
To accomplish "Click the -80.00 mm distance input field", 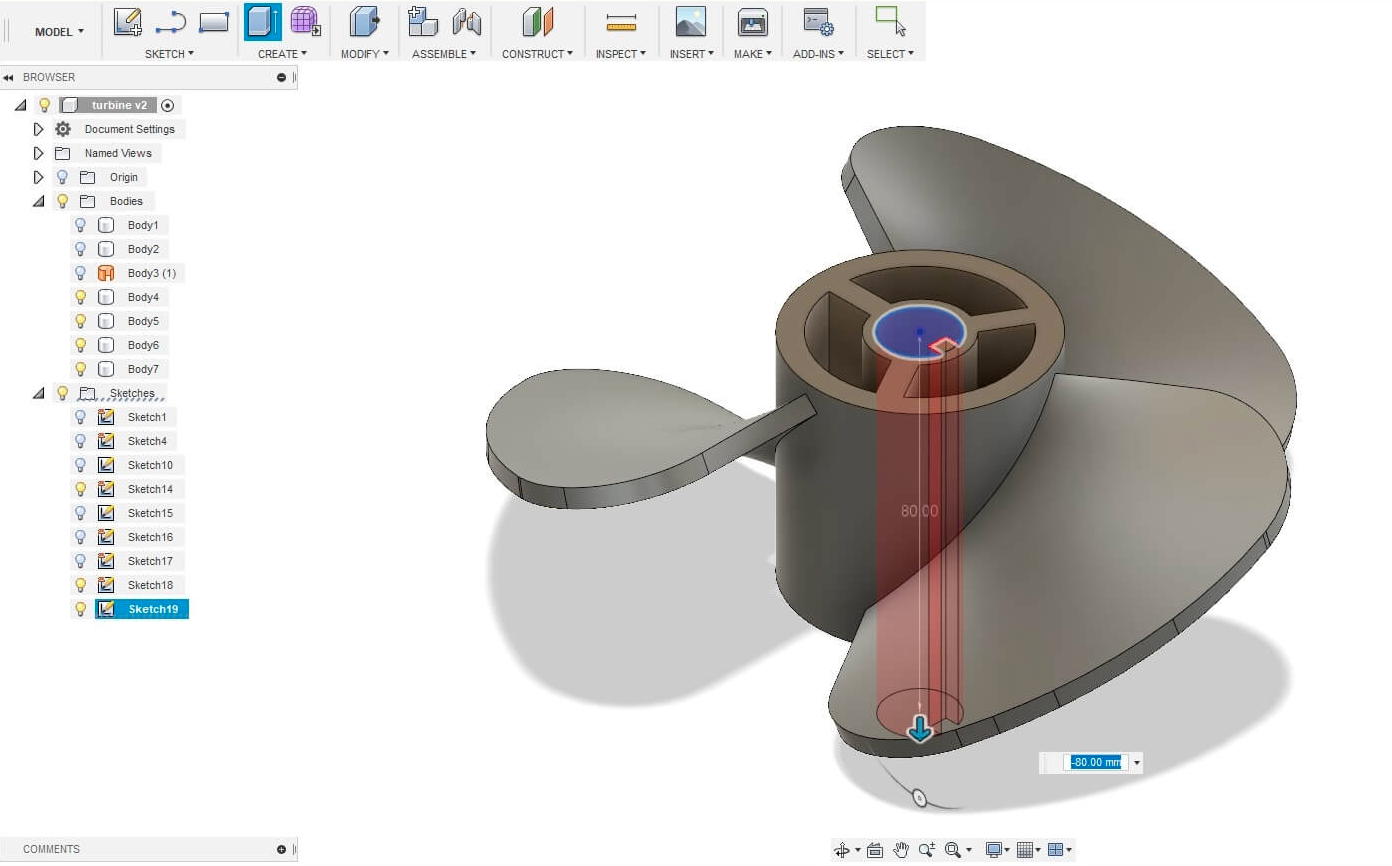I will (x=1095, y=763).
